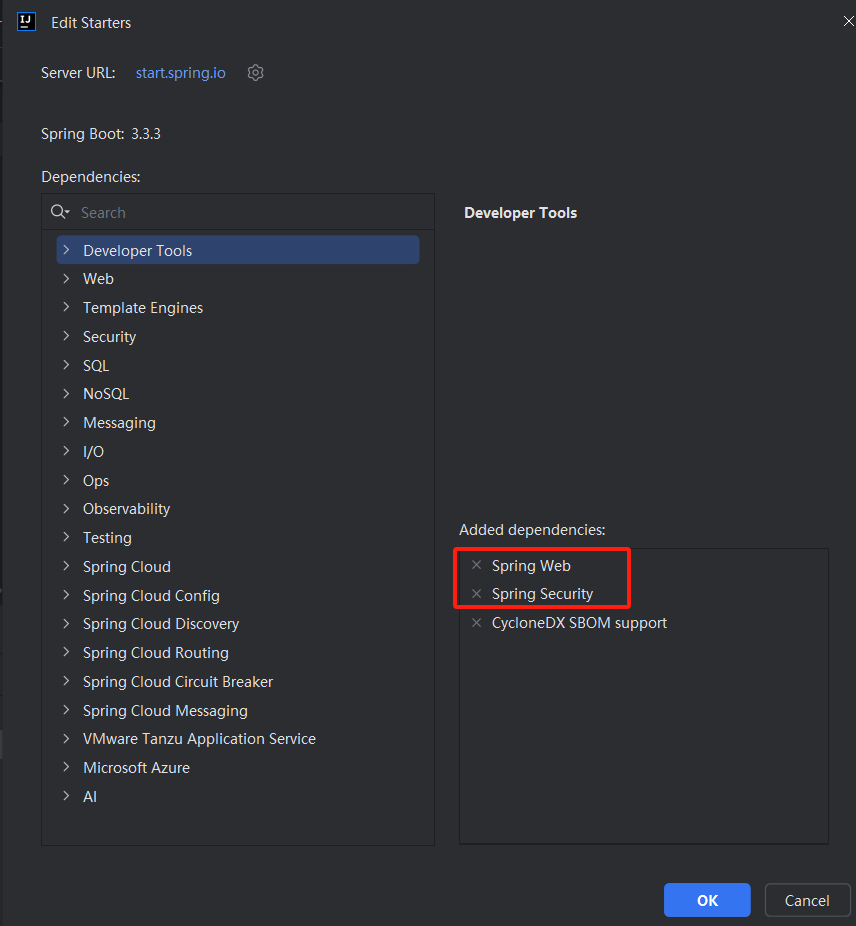Open server URL settings gear icon
This screenshot has height=926, width=856.
click(255, 73)
